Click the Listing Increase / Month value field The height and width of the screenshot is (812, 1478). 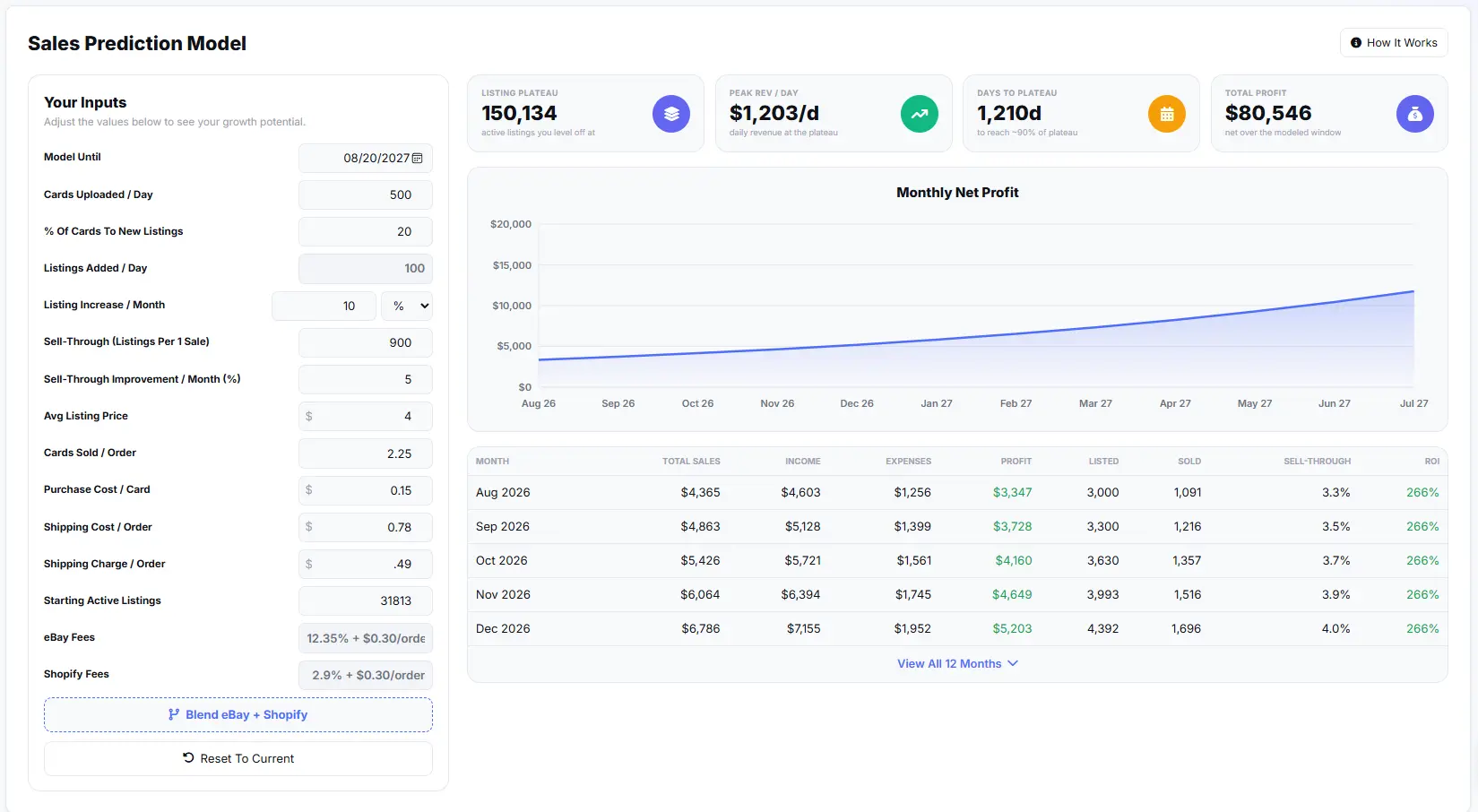(x=324, y=306)
